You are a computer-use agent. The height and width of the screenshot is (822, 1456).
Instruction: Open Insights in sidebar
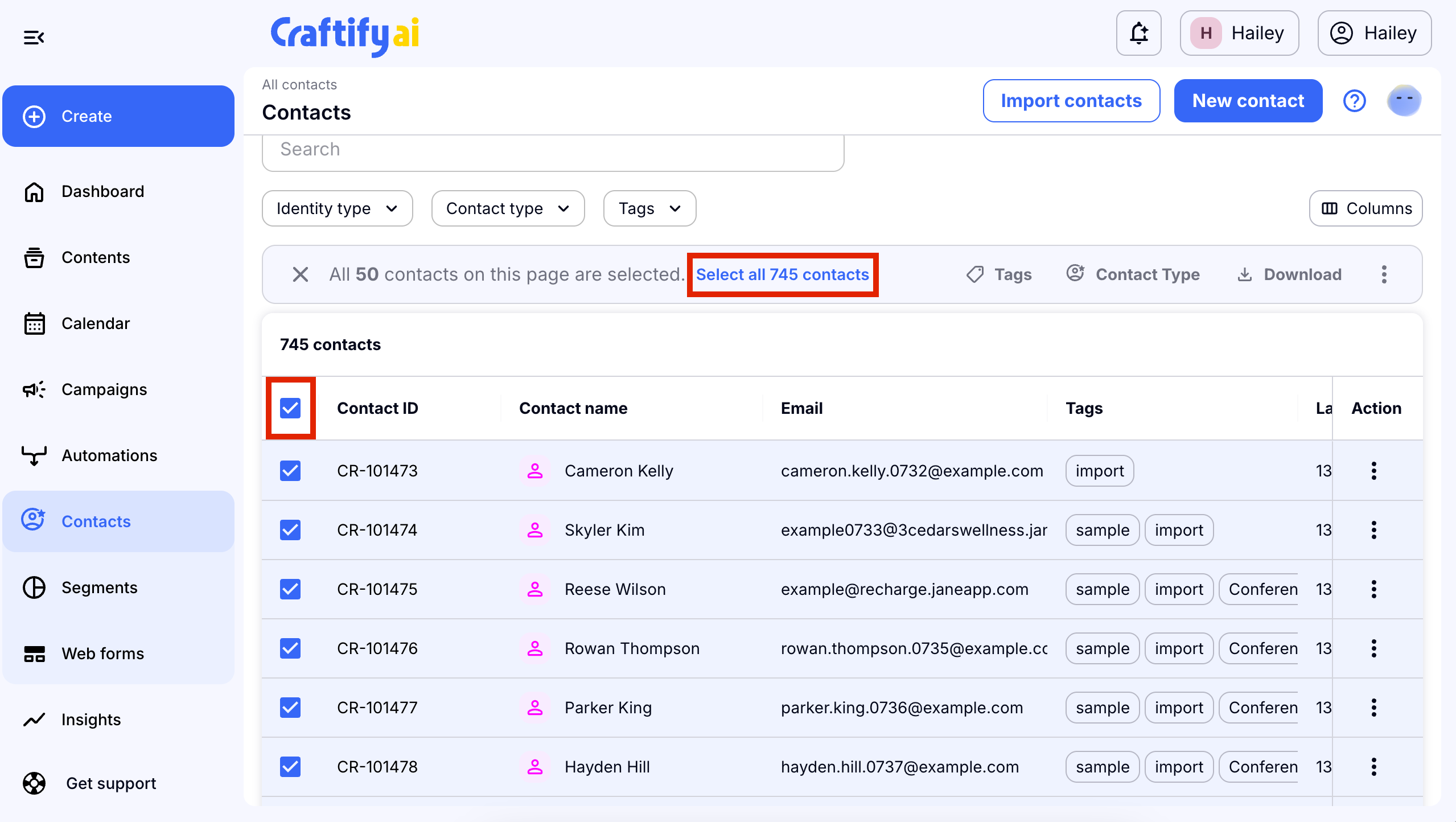pyautogui.click(x=118, y=720)
